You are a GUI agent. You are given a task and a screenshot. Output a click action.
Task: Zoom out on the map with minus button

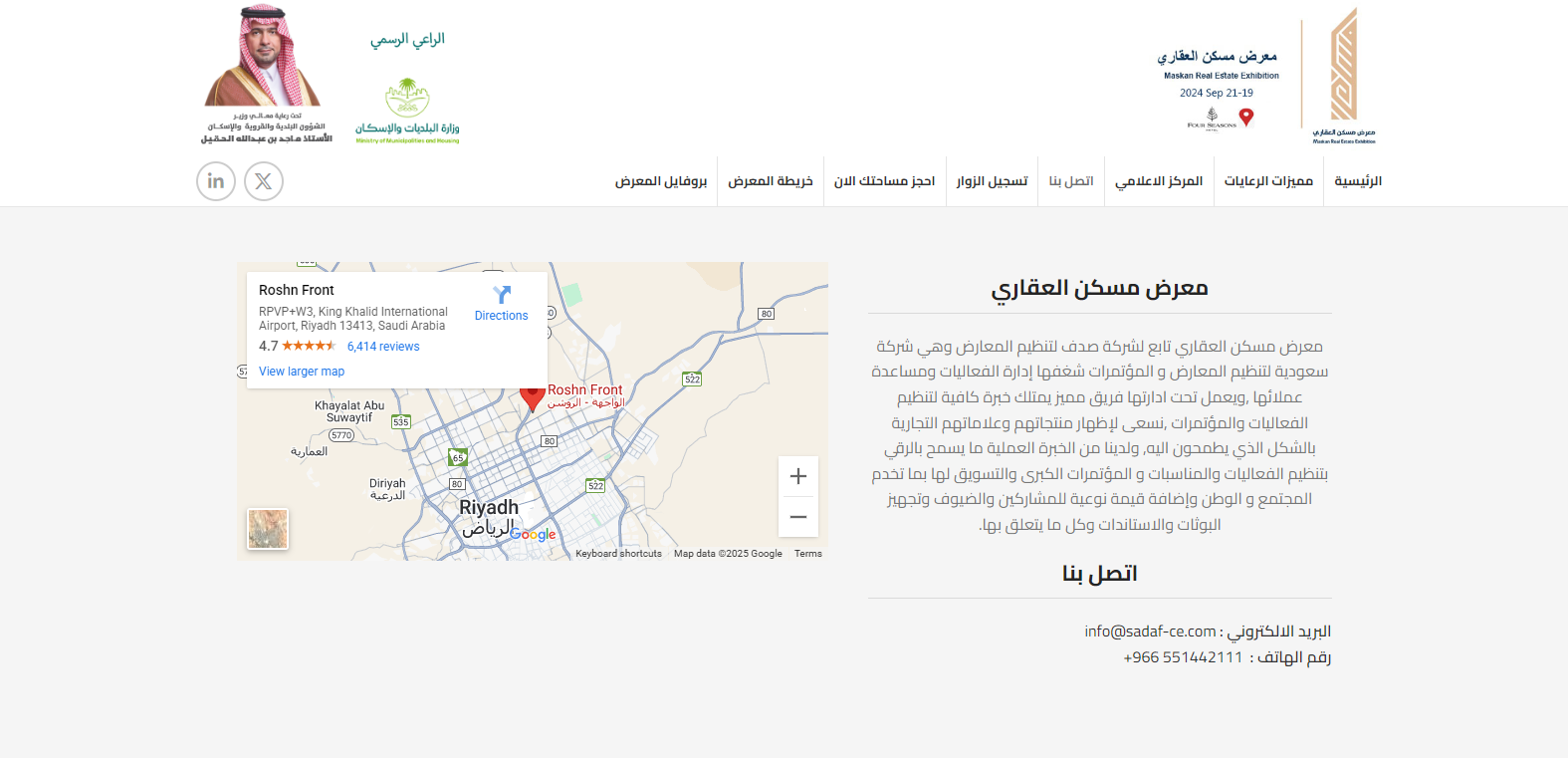click(798, 517)
